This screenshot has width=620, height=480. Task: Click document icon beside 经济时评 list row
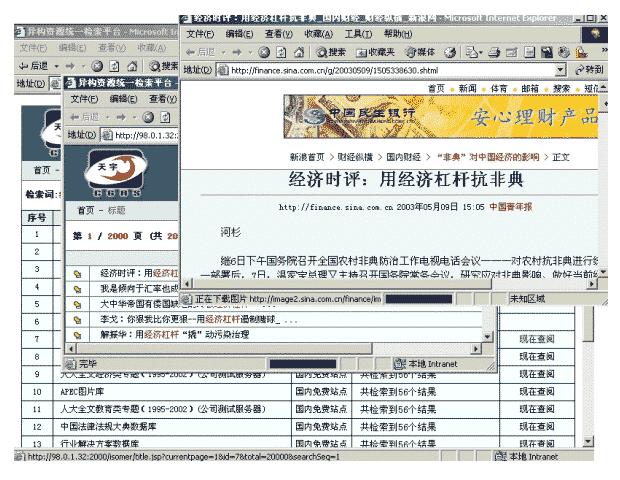tap(78, 274)
